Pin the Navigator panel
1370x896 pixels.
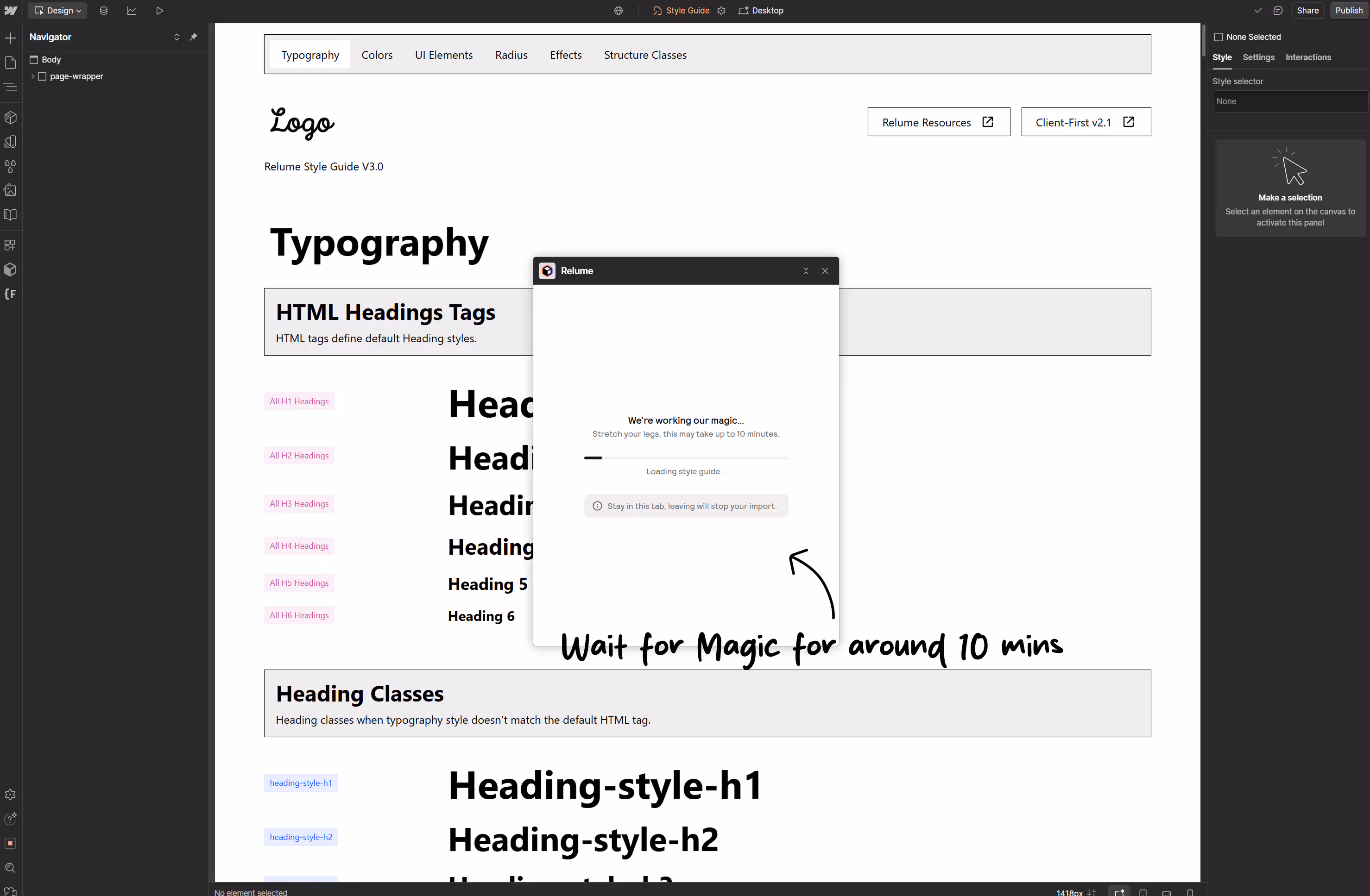pos(193,37)
